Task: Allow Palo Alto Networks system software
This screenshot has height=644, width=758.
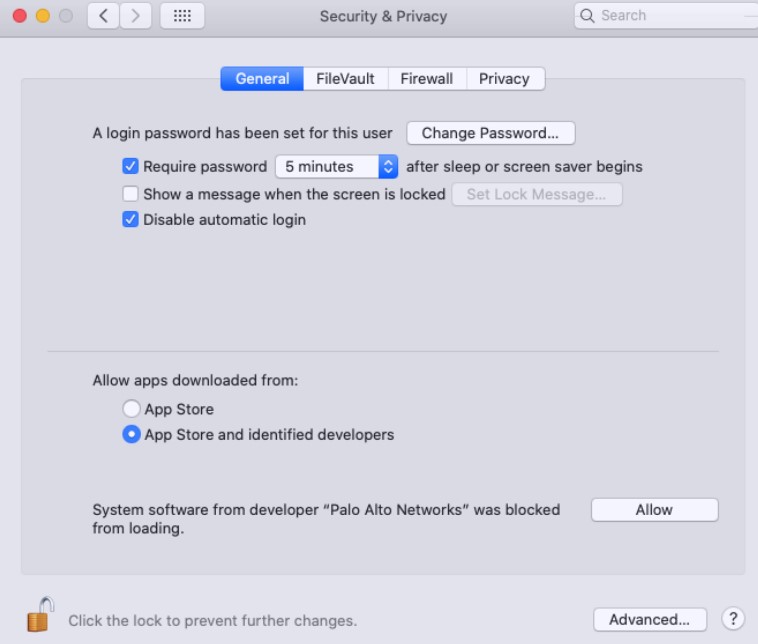Action: coord(654,510)
